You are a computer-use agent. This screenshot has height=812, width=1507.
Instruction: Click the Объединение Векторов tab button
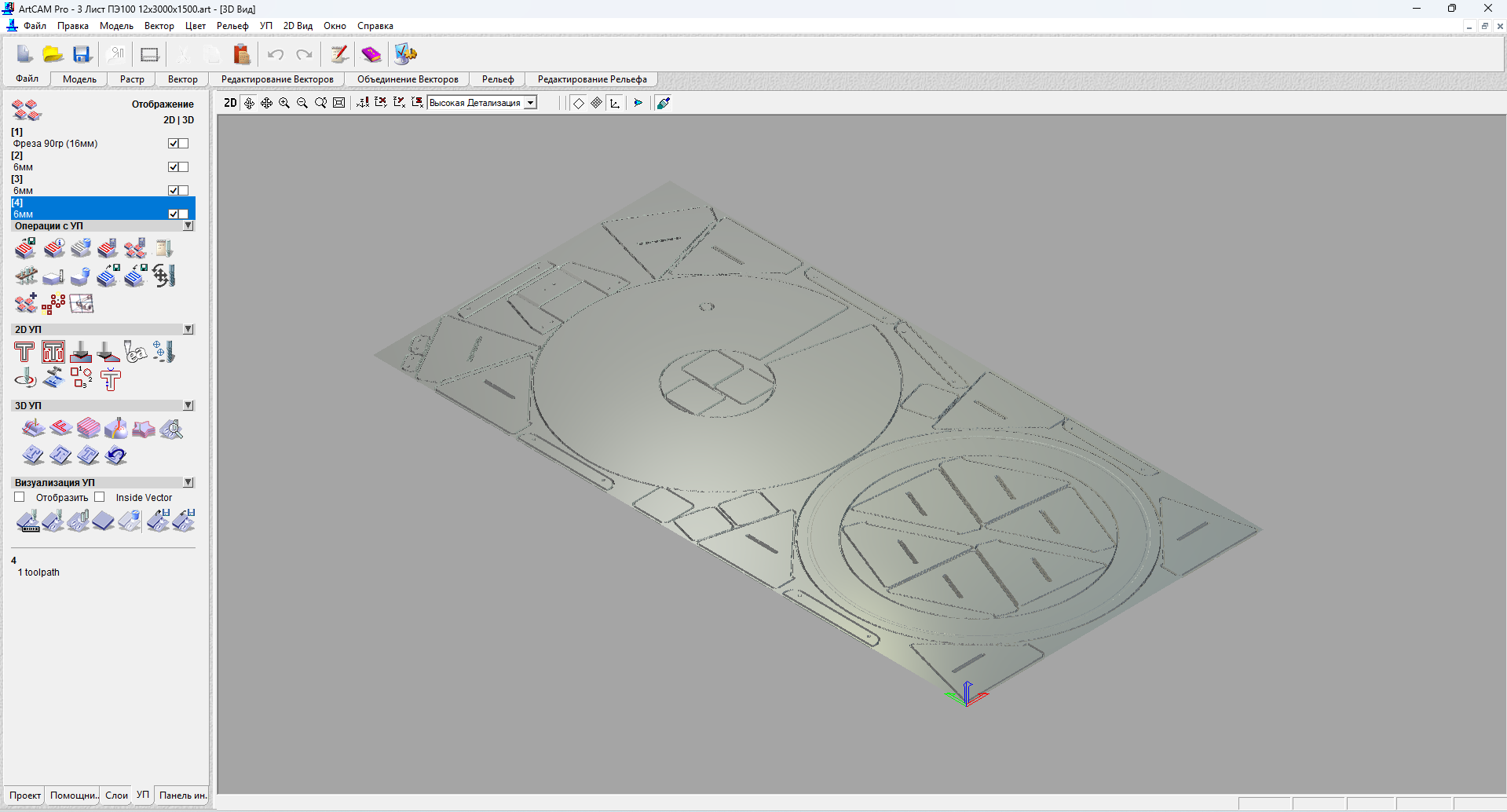(408, 79)
